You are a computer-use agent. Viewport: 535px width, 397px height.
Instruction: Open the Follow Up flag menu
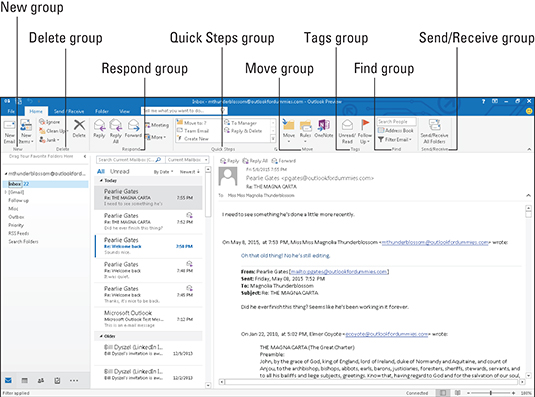pyautogui.click(x=365, y=132)
